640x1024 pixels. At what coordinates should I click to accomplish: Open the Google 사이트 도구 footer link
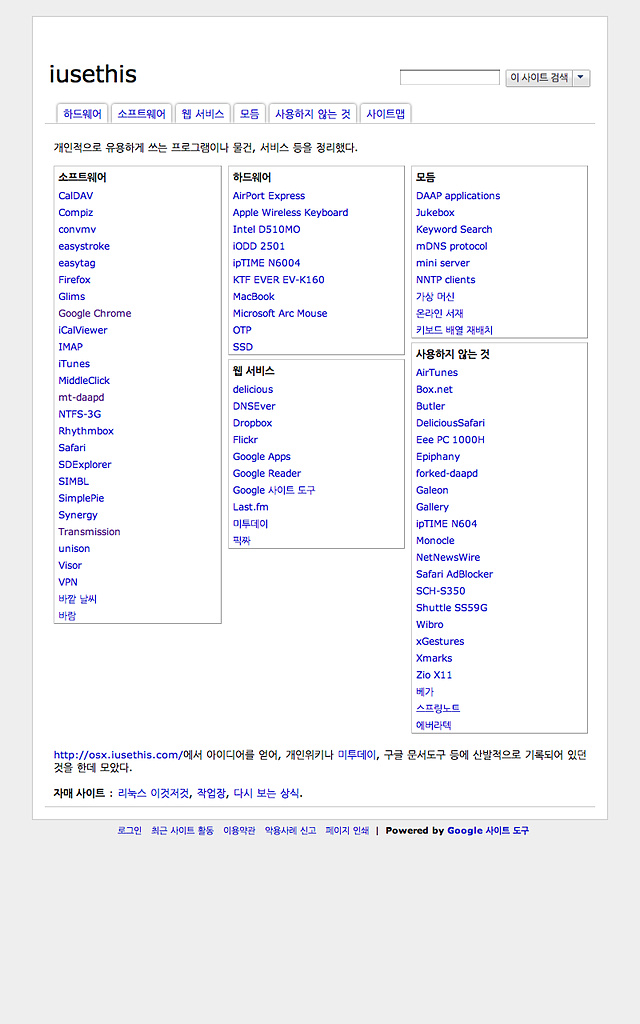click(488, 831)
